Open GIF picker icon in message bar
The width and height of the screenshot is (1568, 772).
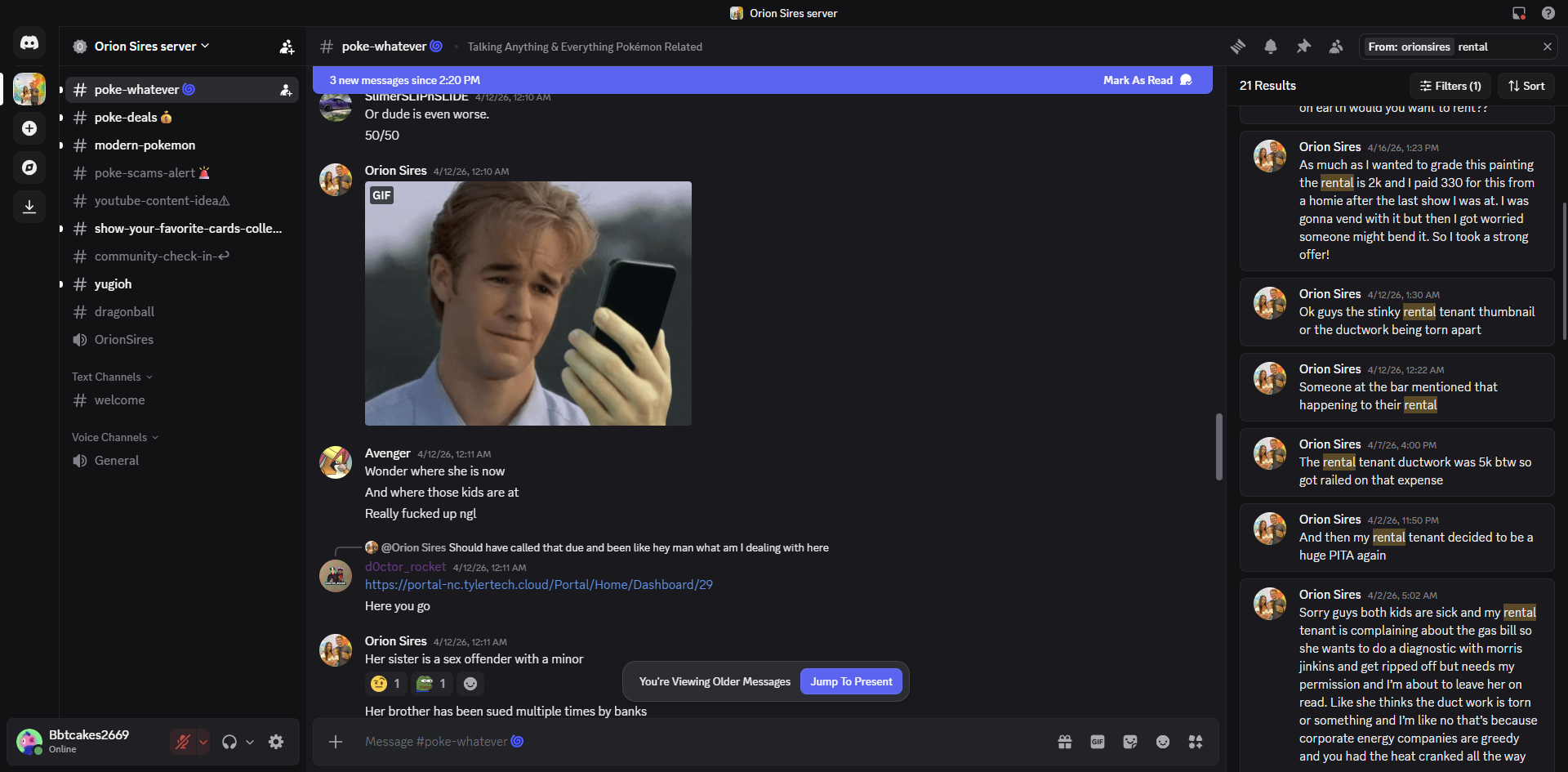coord(1098,742)
